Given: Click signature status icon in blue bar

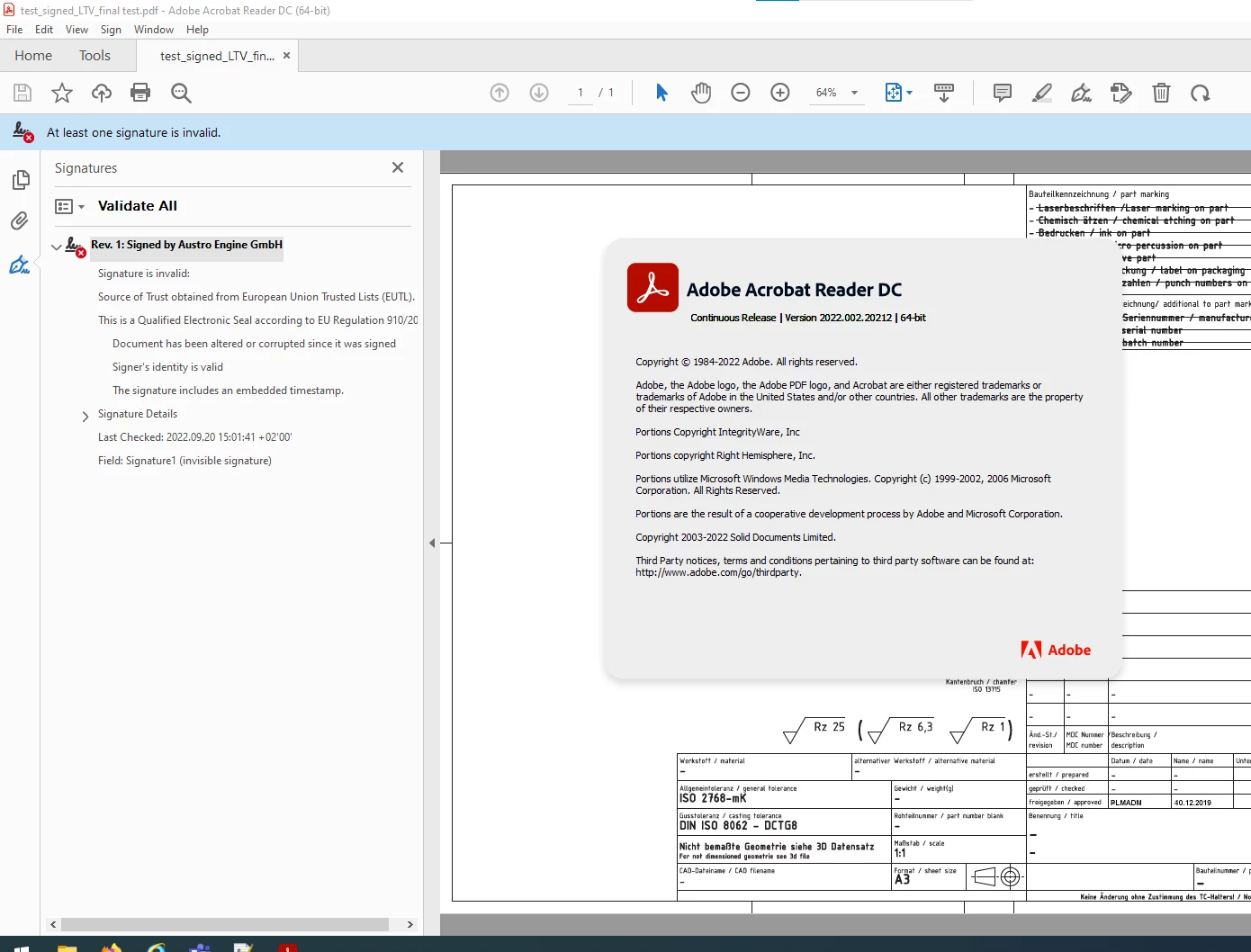Looking at the screenshot, I should [22, 132].
